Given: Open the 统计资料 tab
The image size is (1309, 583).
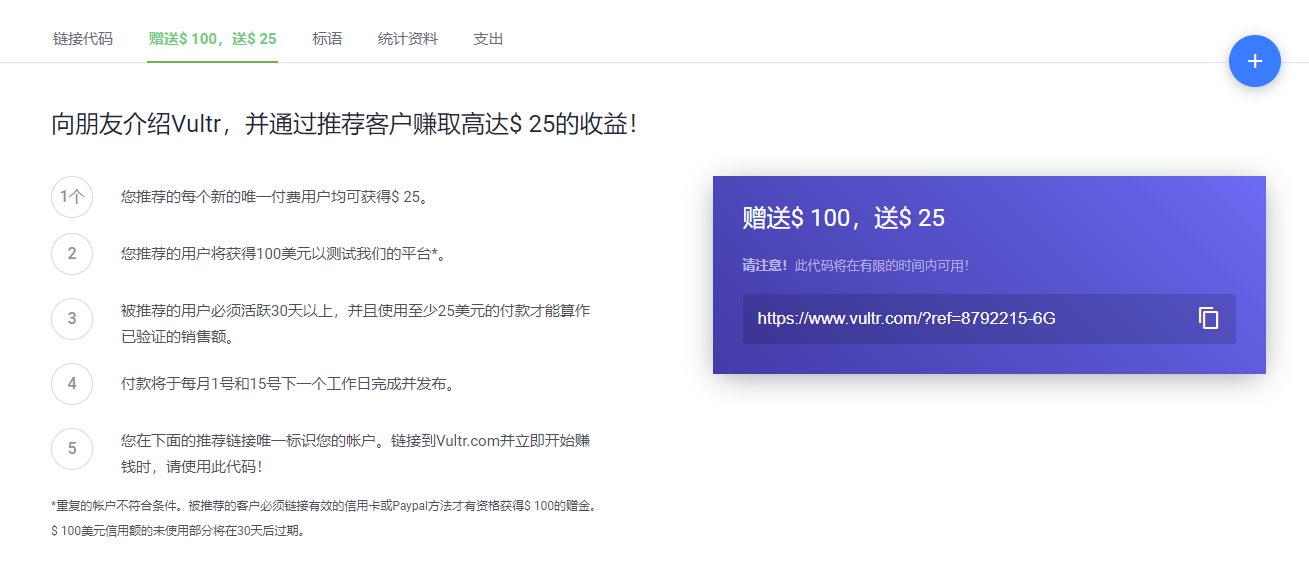Looking at the screenshot, I should 407,39.
